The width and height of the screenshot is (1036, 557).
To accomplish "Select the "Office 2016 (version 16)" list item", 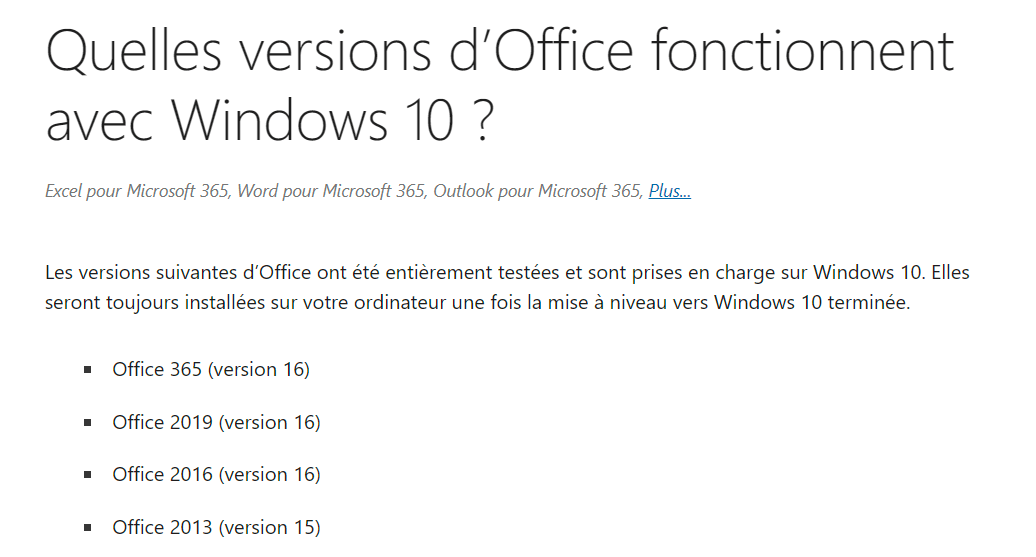I will pyautogui.click(x=216, y=474).
